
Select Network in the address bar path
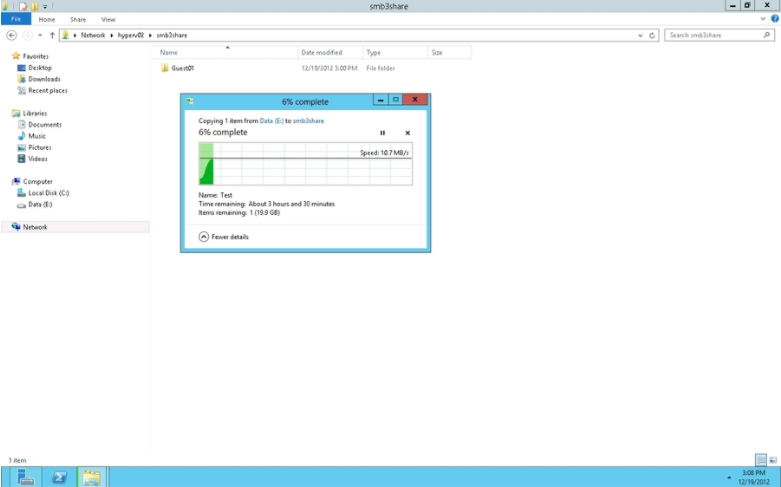click(93, 35)
